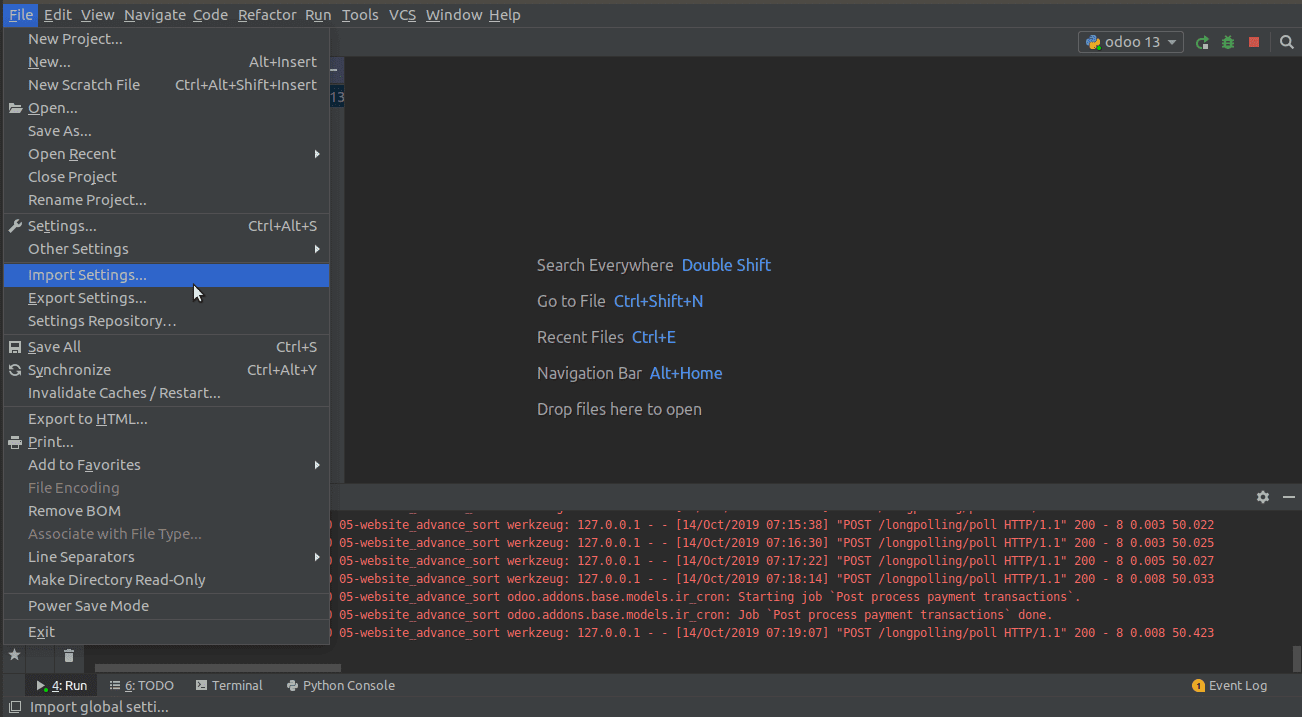Open the Terminal tool tab
The height and width of the screenshot is (717, 1302).
pyautogui.click(x=229, y=685)
